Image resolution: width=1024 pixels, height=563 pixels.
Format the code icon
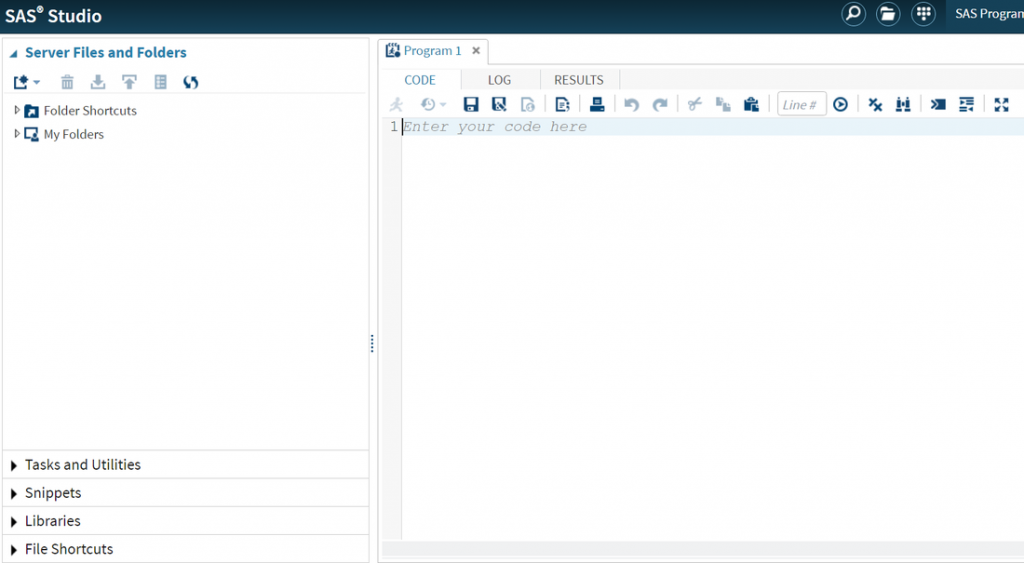[967, 105]
